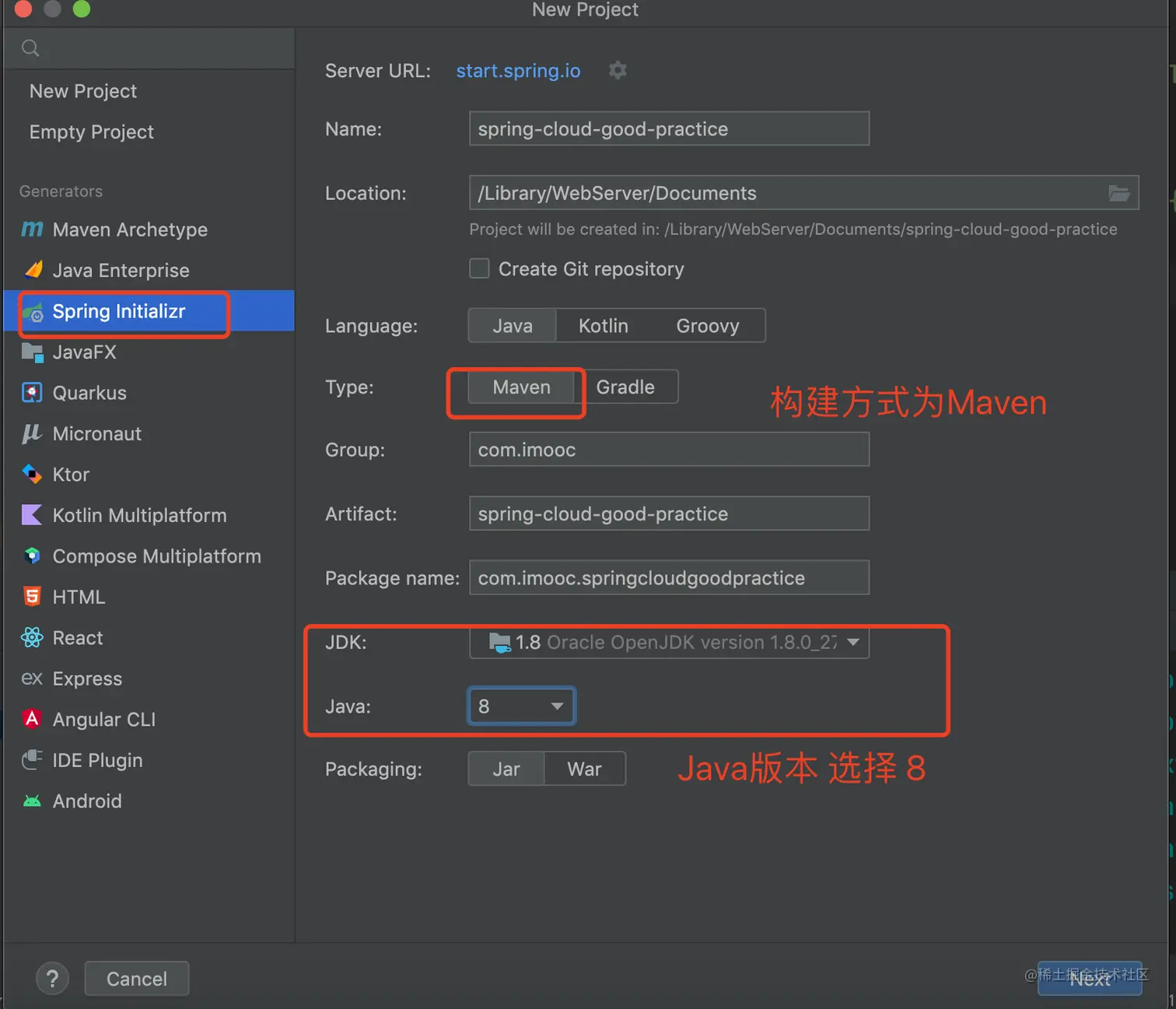This screenshot has height=1009, width=1176.
Task: Select IDE Plugin generator
Action: 149,760
